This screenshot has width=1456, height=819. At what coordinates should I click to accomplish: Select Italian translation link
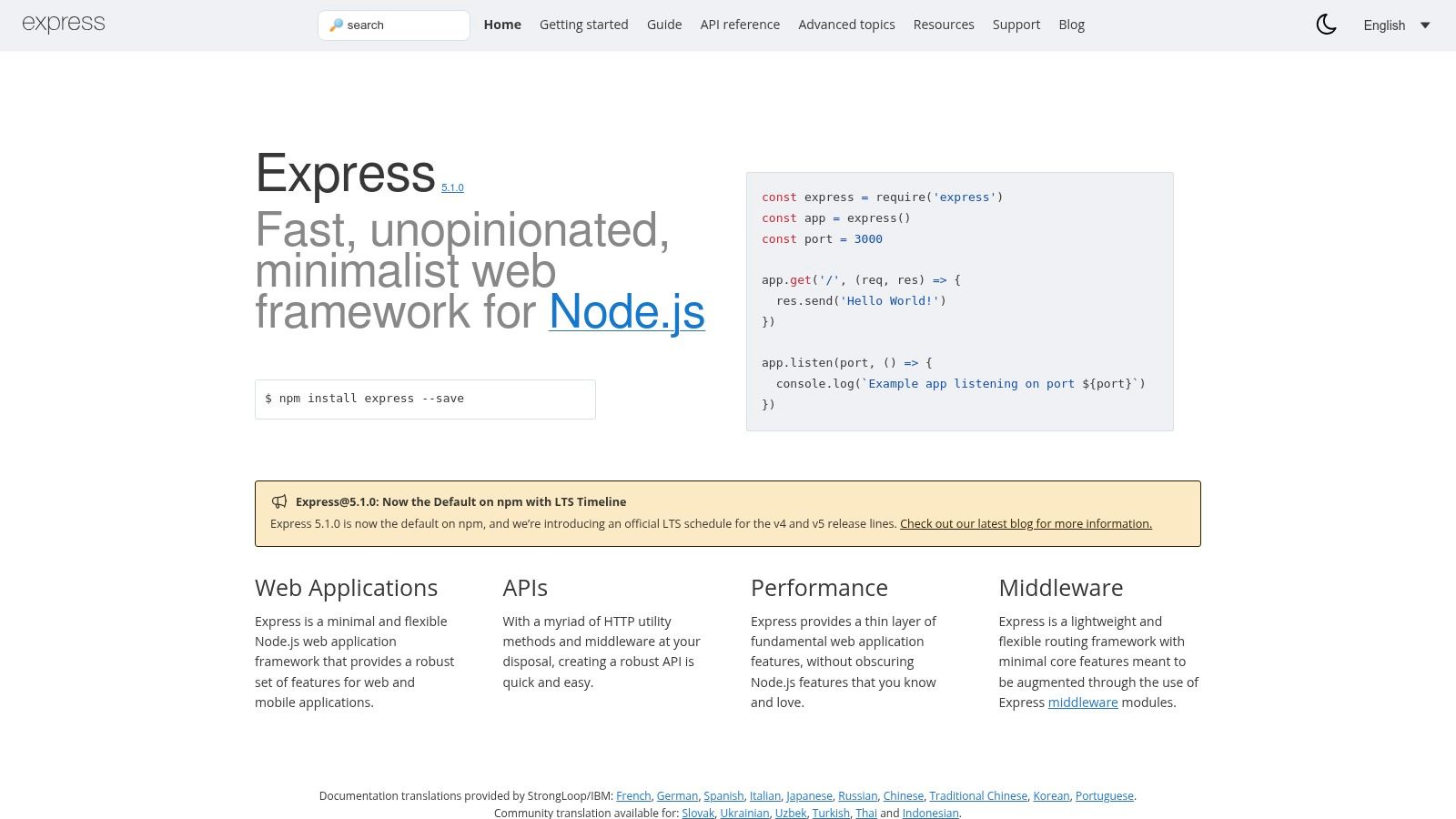pyautogui.click(x=765, y=795)
